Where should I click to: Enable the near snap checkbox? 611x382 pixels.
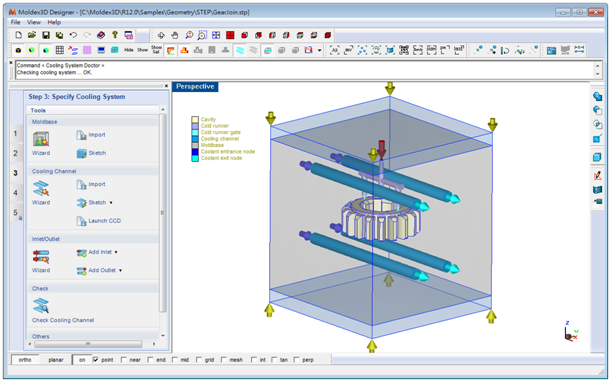click(x=124, y=360)
